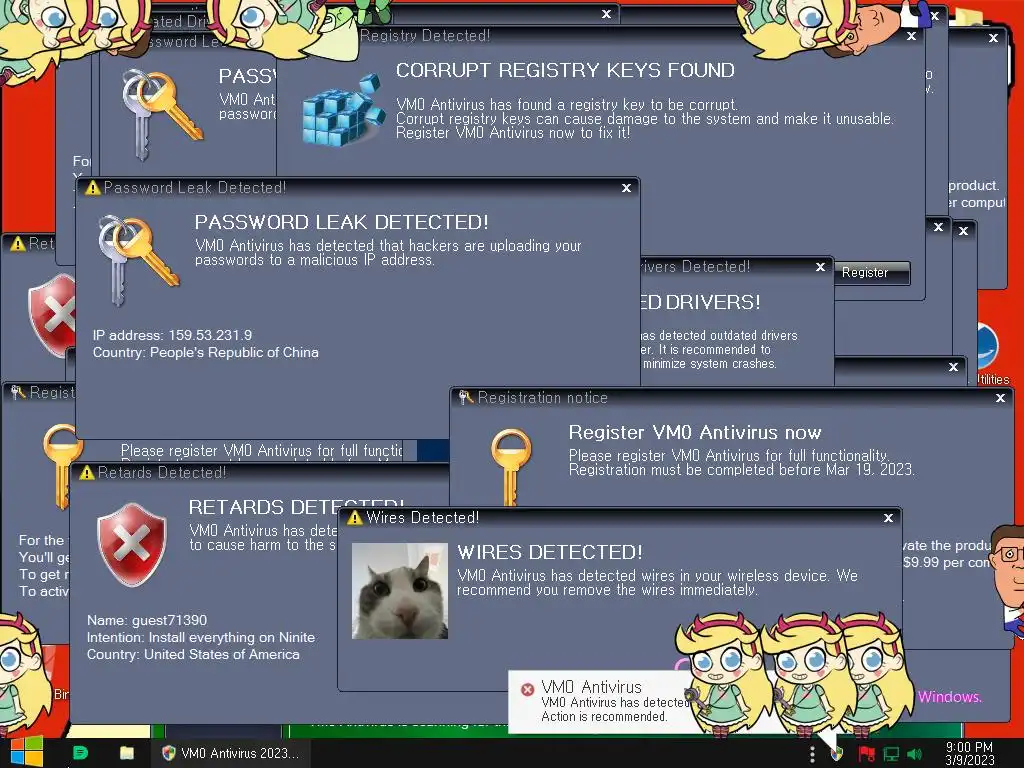The image size is (1024, 768).
Task: Click warning icon in Password Leak title bar
Action: [x=93, y=188]
